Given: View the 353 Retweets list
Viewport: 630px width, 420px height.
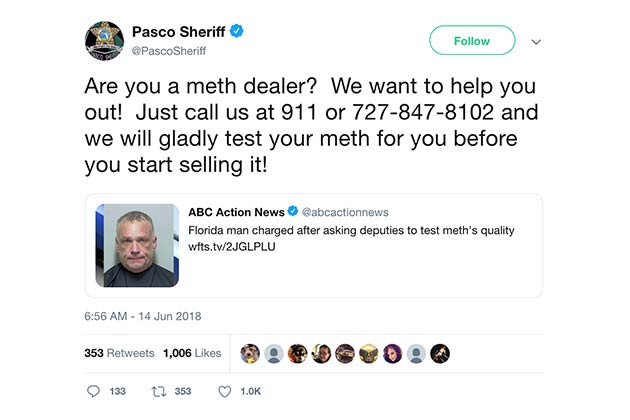Looking at the screenshot, I should pyautogui.click(x=119, y=353).
